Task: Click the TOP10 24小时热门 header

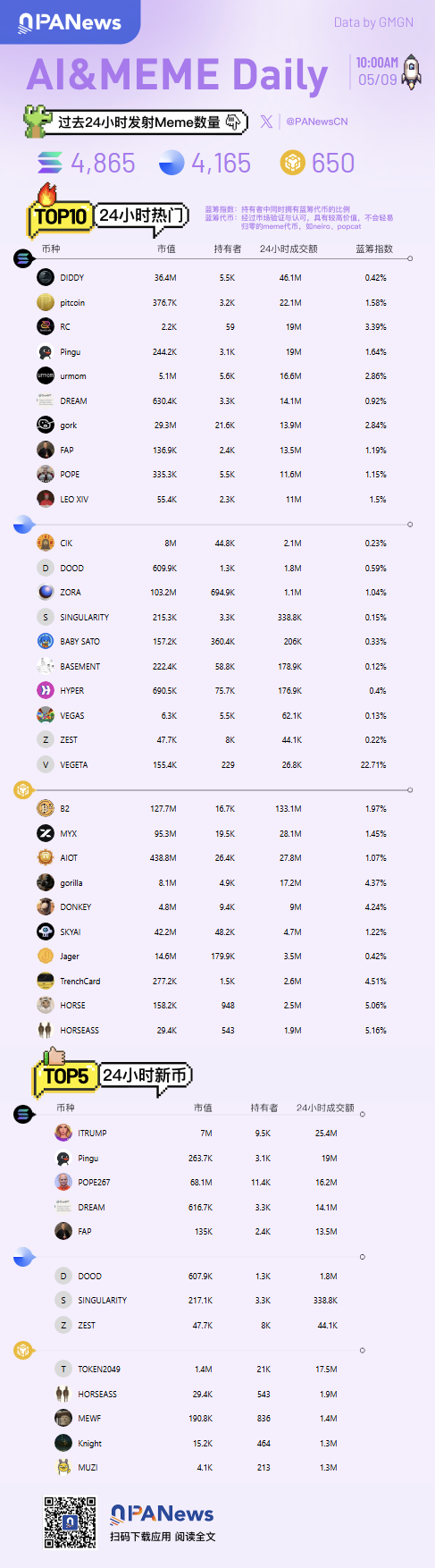Action: 108,215
